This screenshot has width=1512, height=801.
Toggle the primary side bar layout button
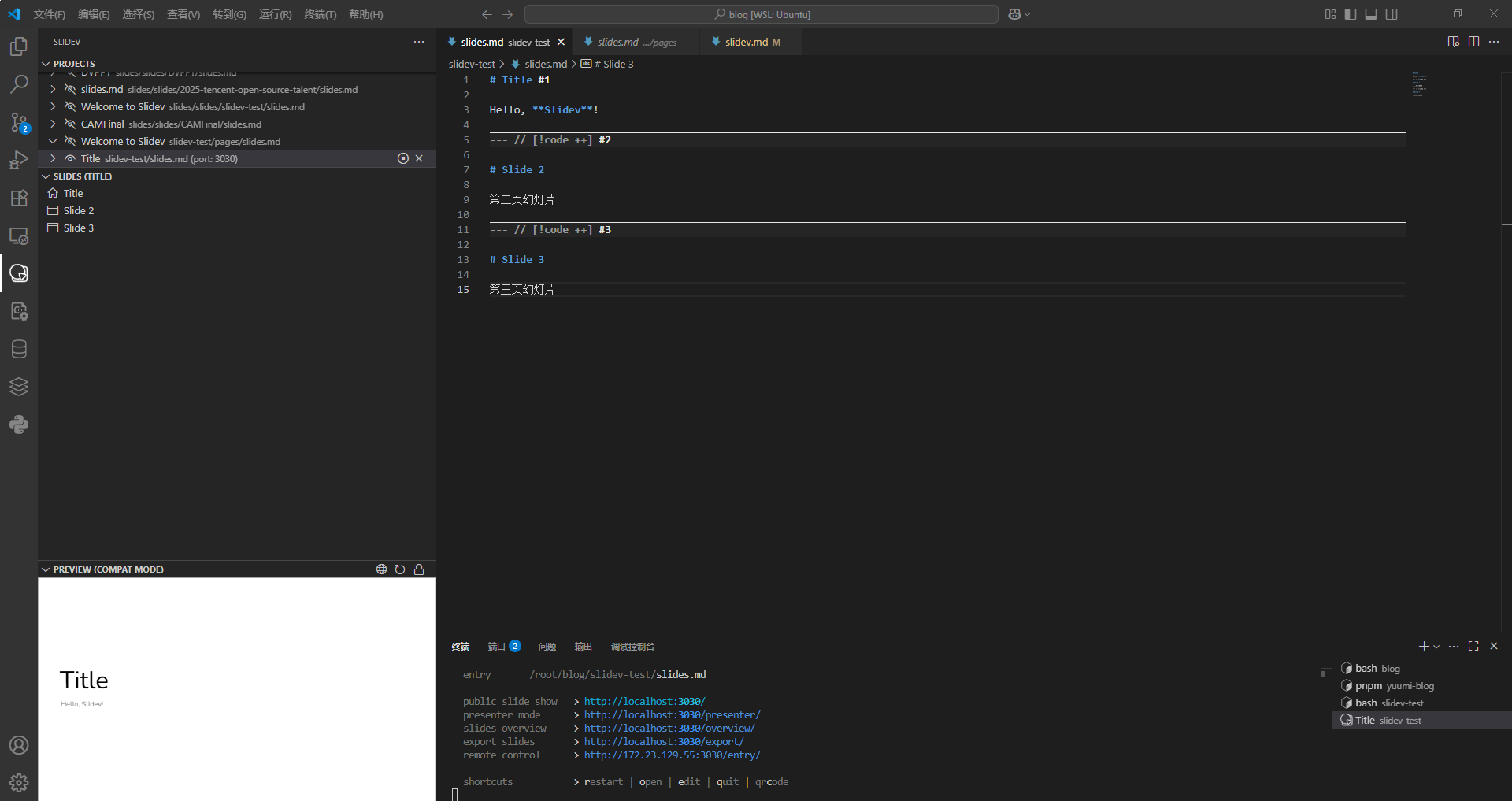click(x=1351, y=14)
